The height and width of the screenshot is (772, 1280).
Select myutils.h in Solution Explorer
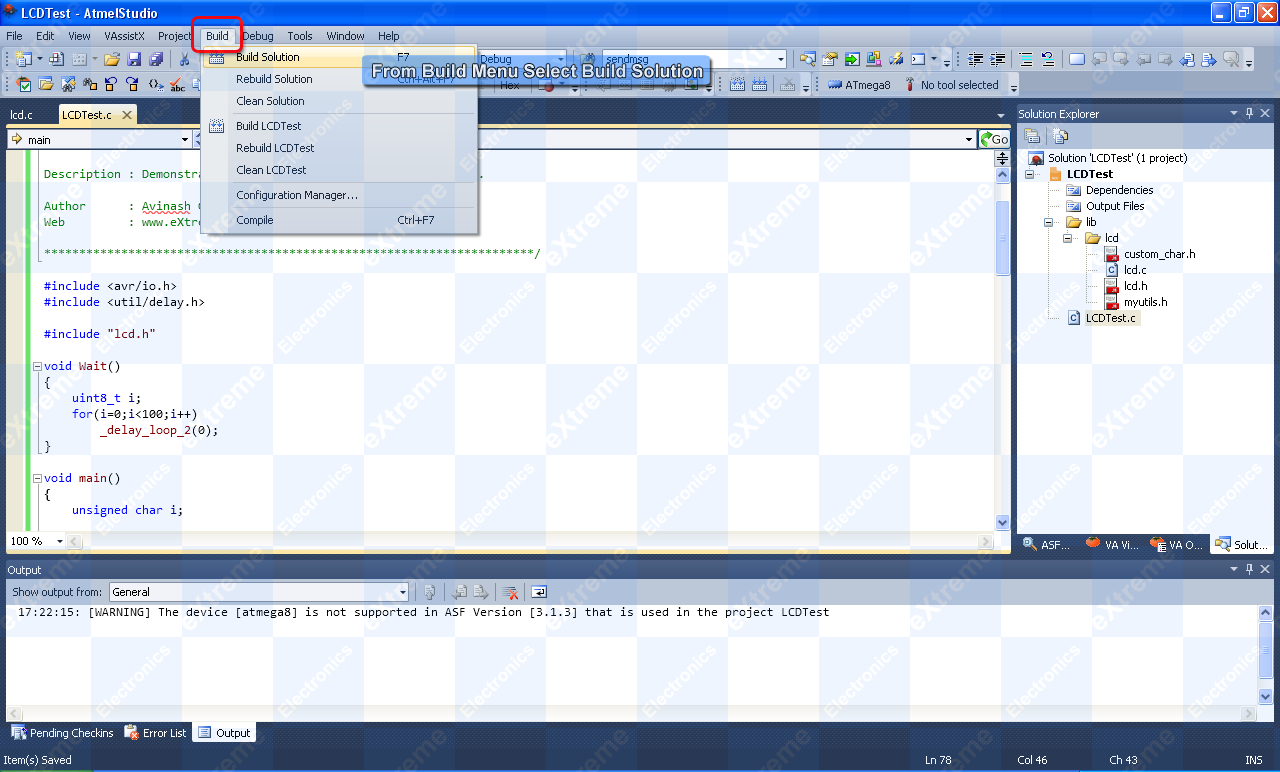coord(1145,302)
